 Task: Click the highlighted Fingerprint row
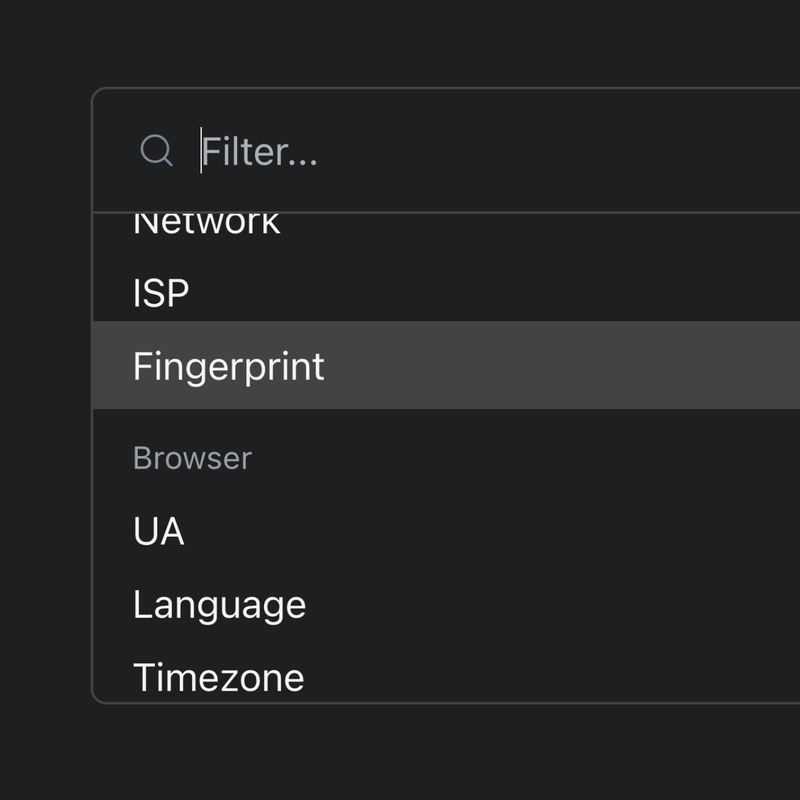[x=446, y=365]
